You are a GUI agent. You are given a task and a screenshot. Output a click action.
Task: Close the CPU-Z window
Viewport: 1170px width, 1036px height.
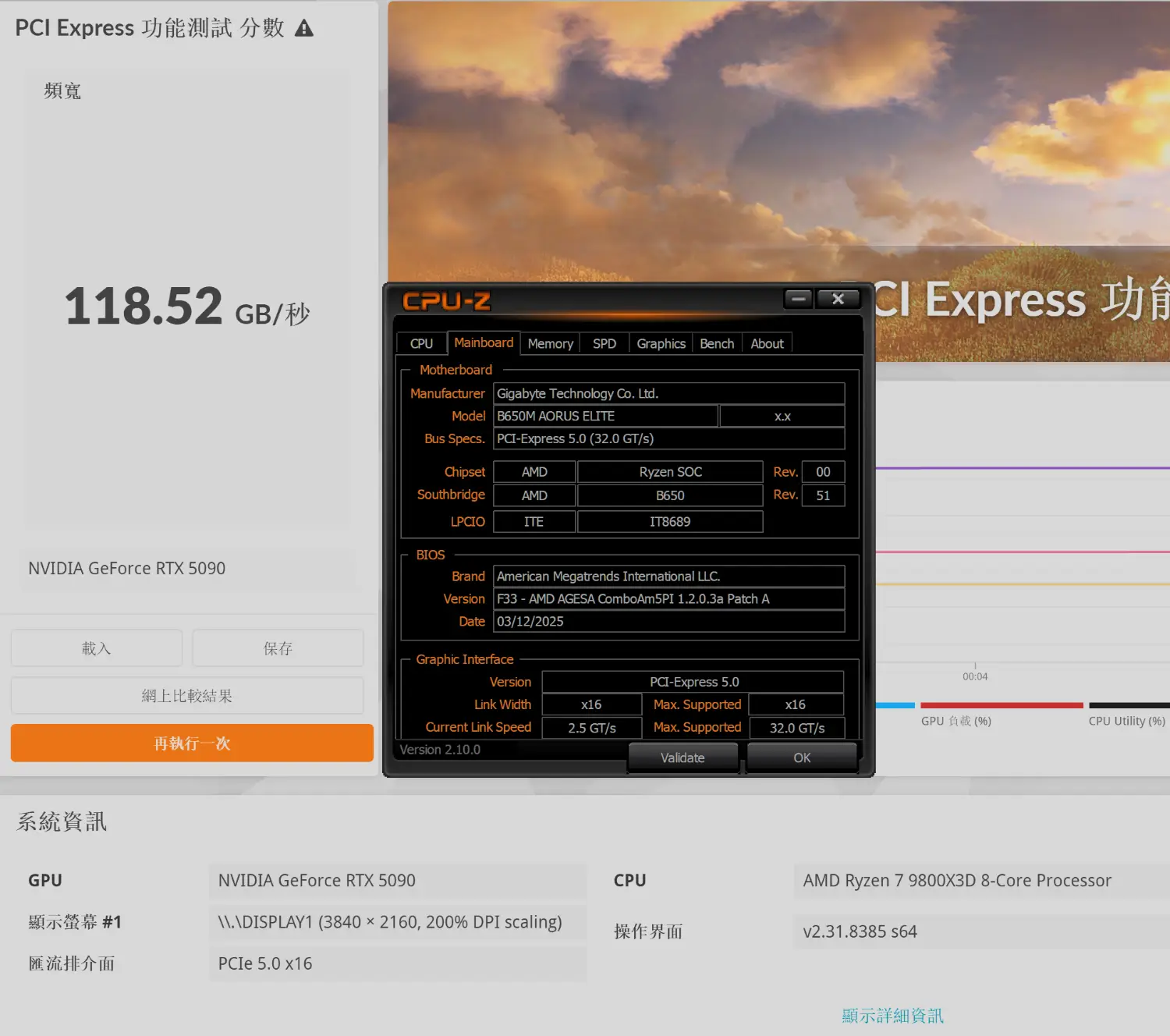pos(838,299)
